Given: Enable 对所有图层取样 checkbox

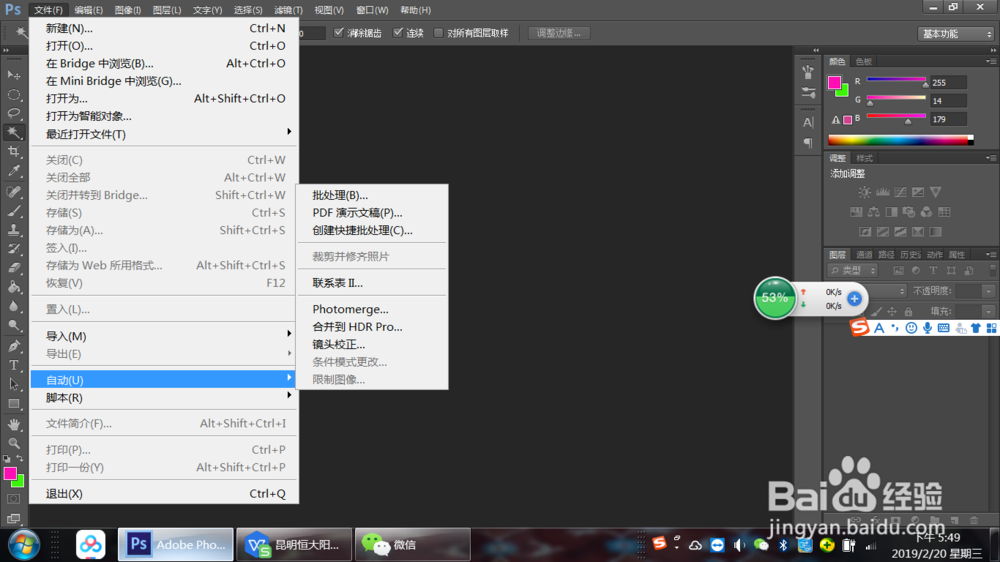Looking at the screenshot, I should click(x=438, y=33).
